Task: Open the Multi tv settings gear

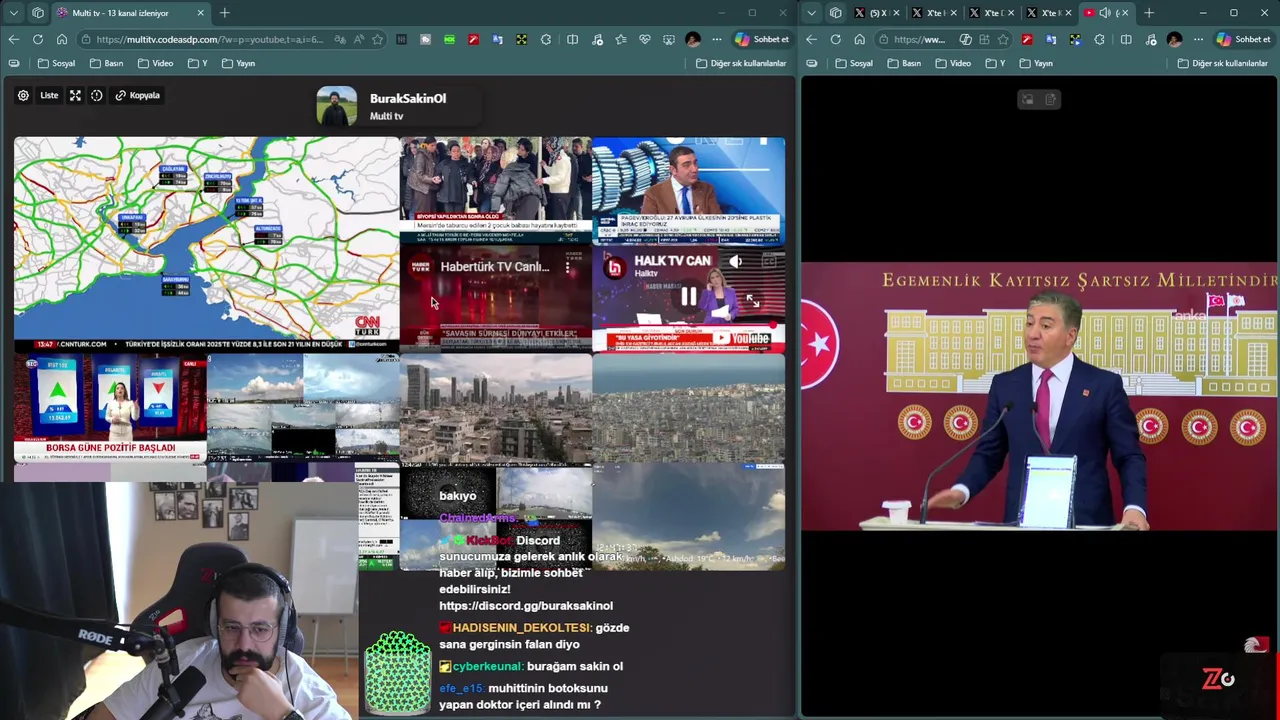Action: [23, 95]
